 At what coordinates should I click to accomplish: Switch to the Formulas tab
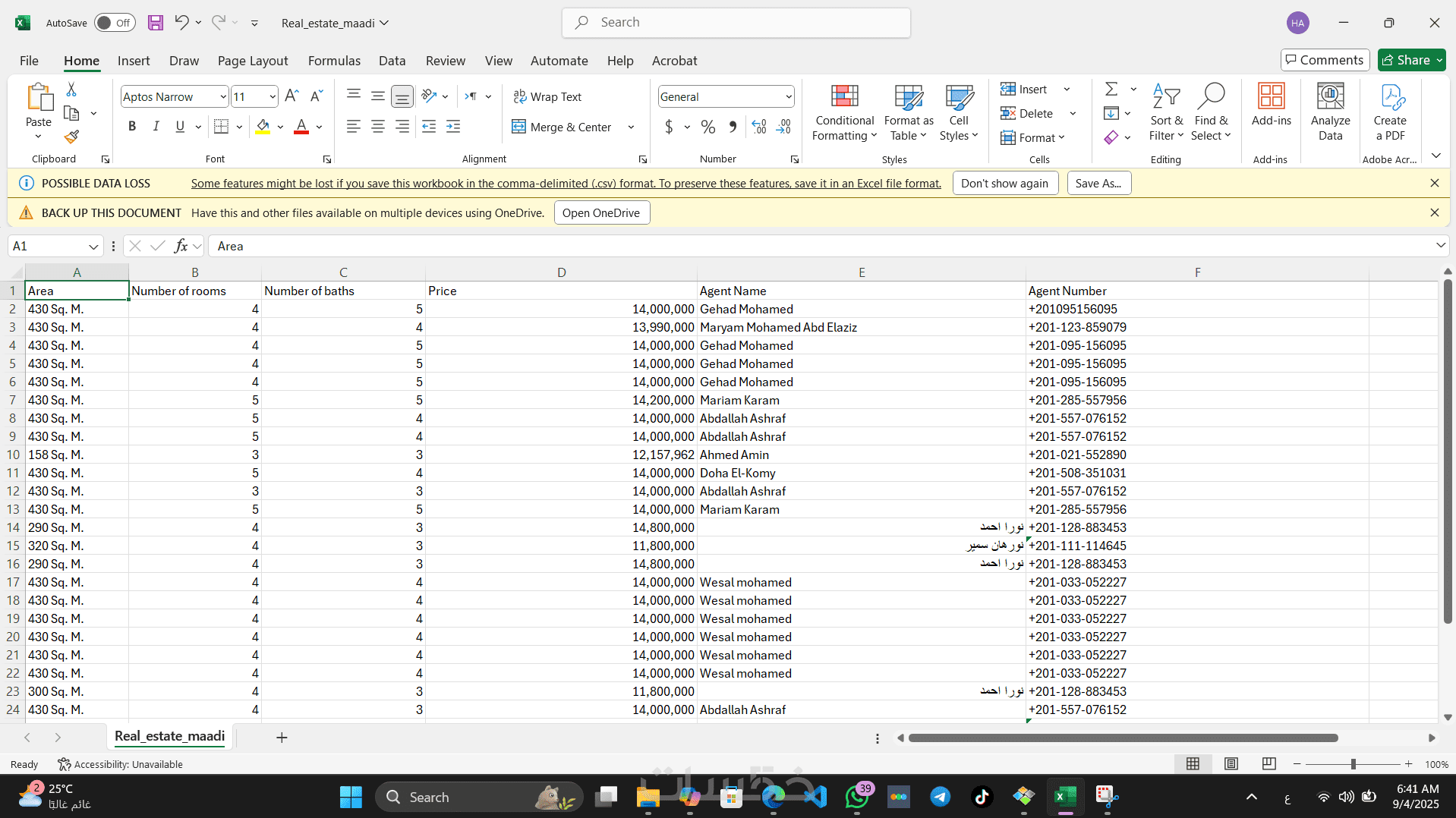coord(334,61)
